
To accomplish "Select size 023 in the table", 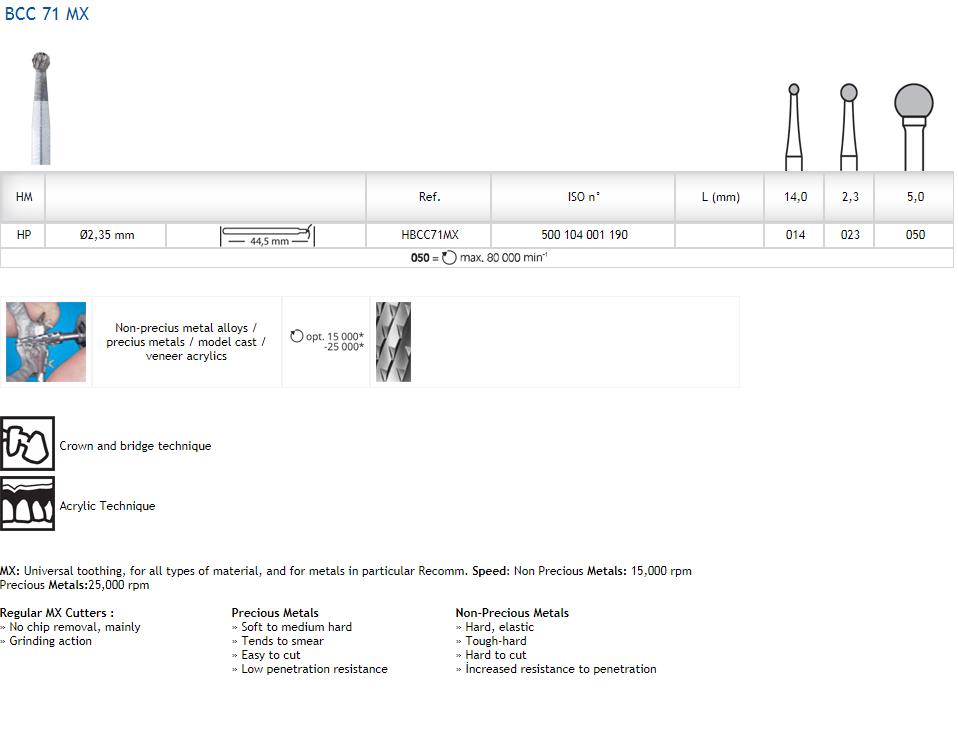I will (849, 235).
